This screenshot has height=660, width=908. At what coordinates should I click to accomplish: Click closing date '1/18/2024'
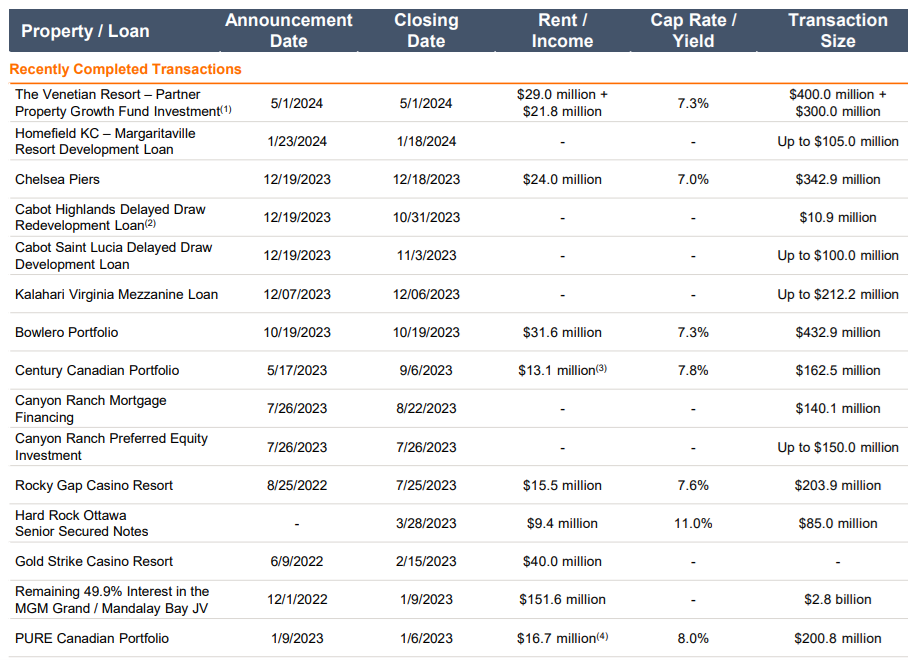(x=426, y=141)
